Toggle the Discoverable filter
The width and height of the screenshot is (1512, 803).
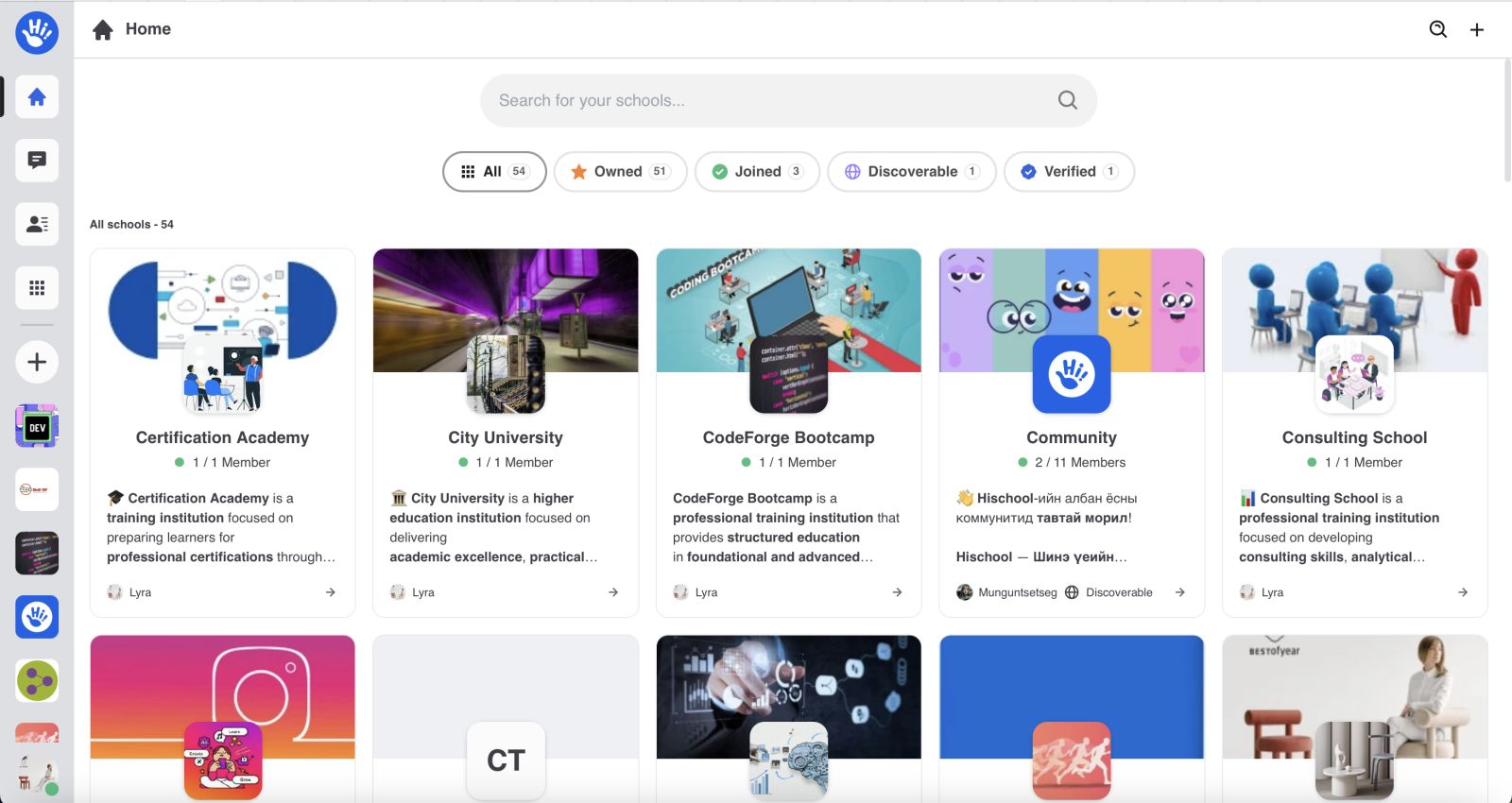pyautogui.click(x=911, y=172)
